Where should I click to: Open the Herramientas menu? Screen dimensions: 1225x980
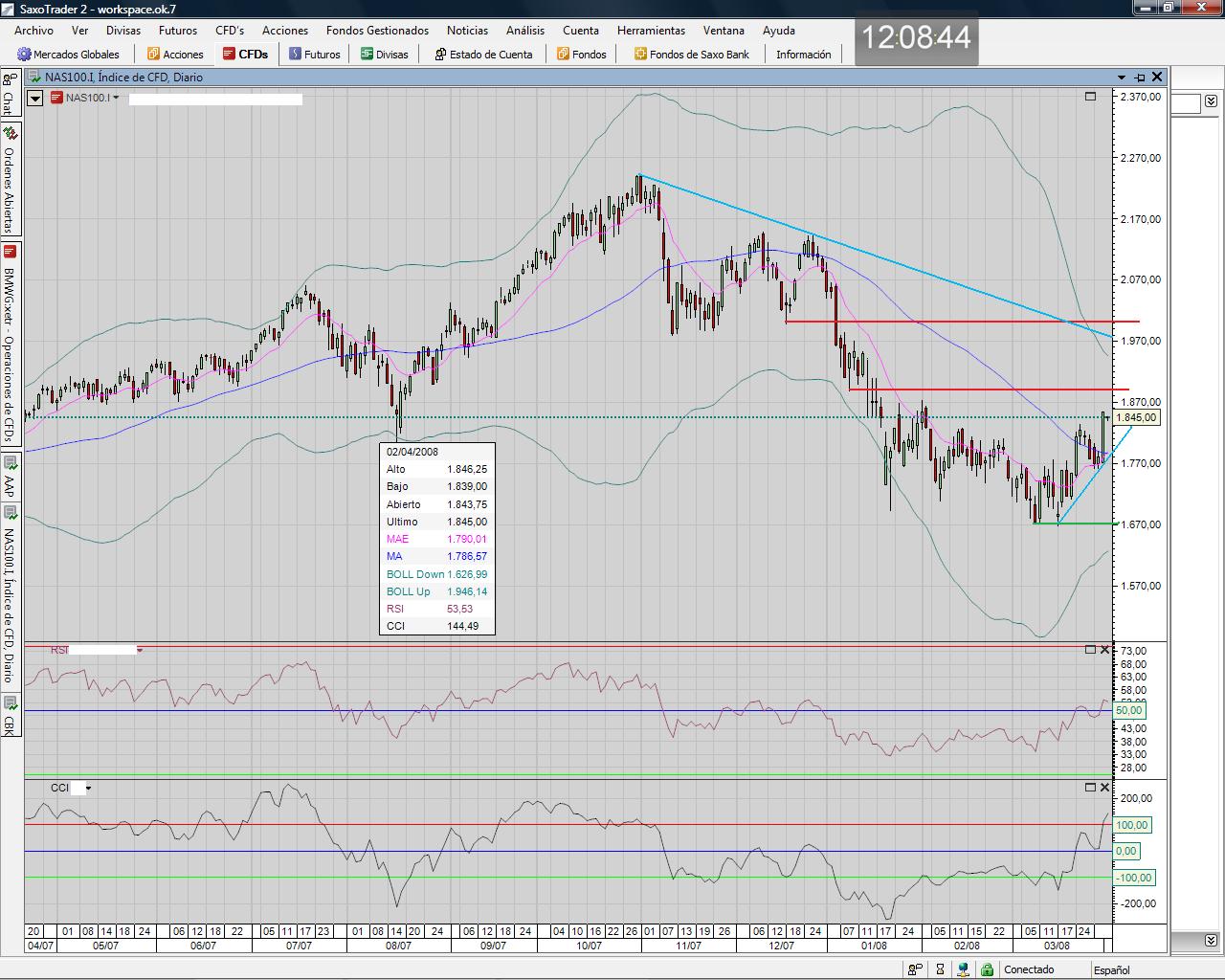(x=651, y=31)
